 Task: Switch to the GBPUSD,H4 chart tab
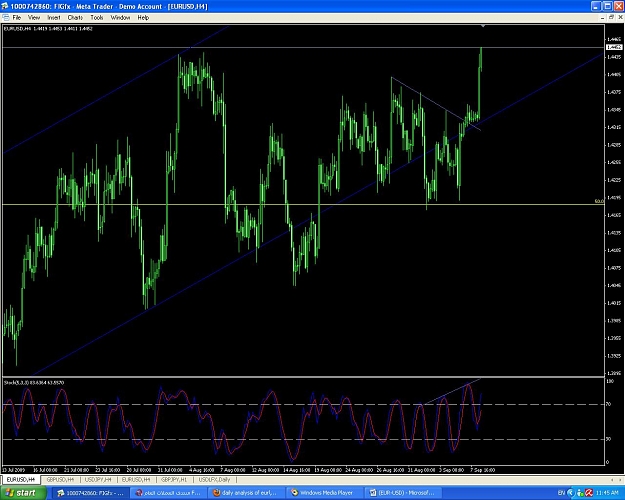click(x=60, y=480)
